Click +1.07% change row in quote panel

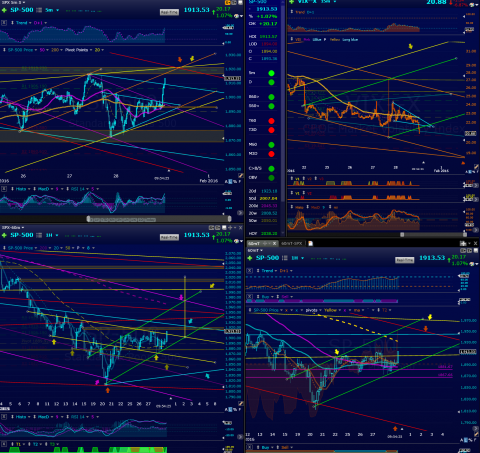point(263,16)
